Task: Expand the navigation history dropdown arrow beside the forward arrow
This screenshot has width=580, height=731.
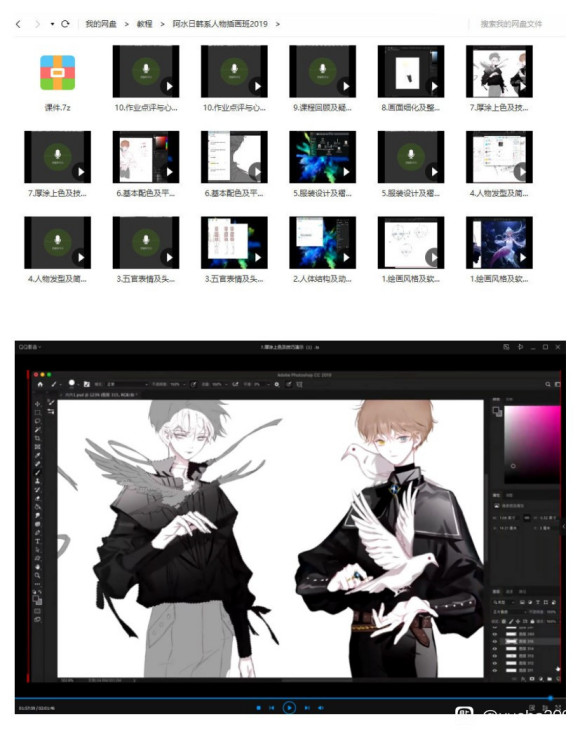Action: click(x=52, y=24)
